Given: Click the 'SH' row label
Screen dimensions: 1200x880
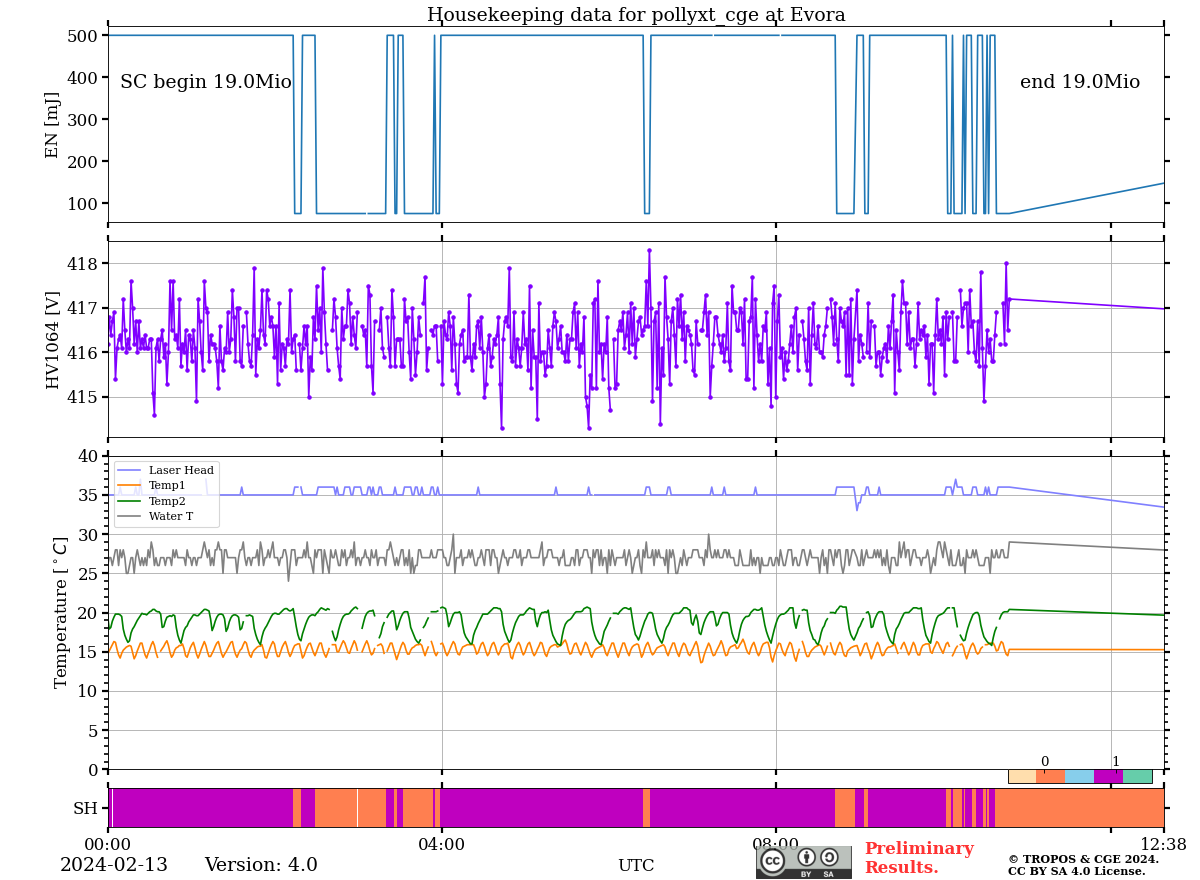Looking at the screenshot, I should click(85, 808).
